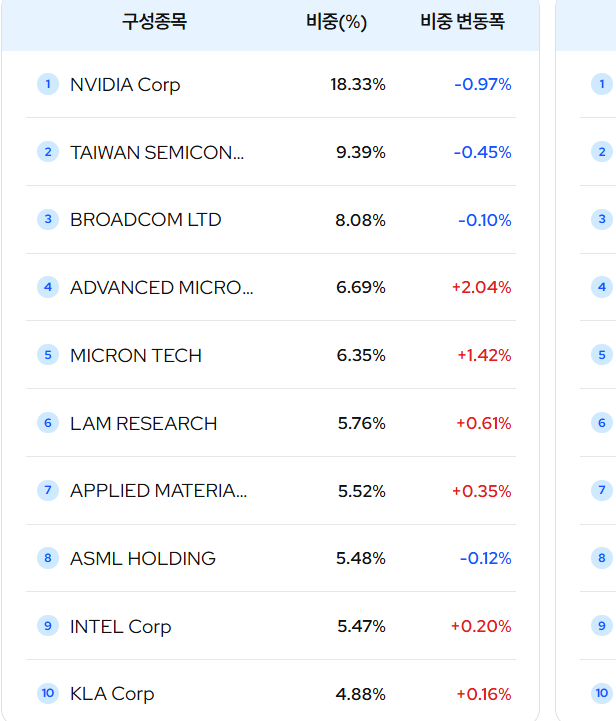Click NVIDIA's 18.33% weight value
The width and height of the screenshot is (616, 721).
[x=358, y=85]
